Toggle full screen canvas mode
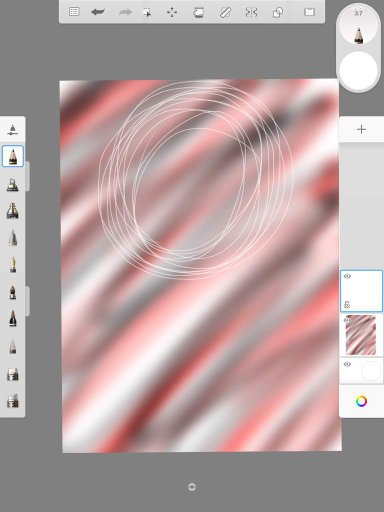 coord(309,12)
